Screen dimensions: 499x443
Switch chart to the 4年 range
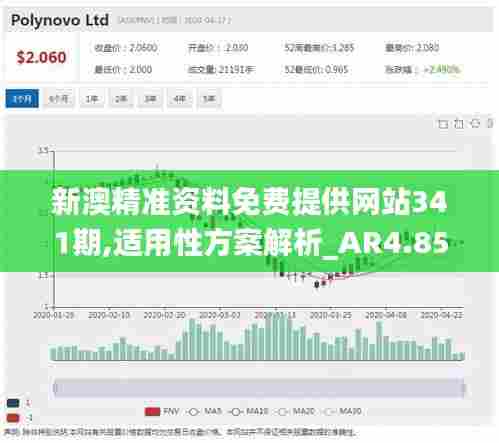point(179,99)
